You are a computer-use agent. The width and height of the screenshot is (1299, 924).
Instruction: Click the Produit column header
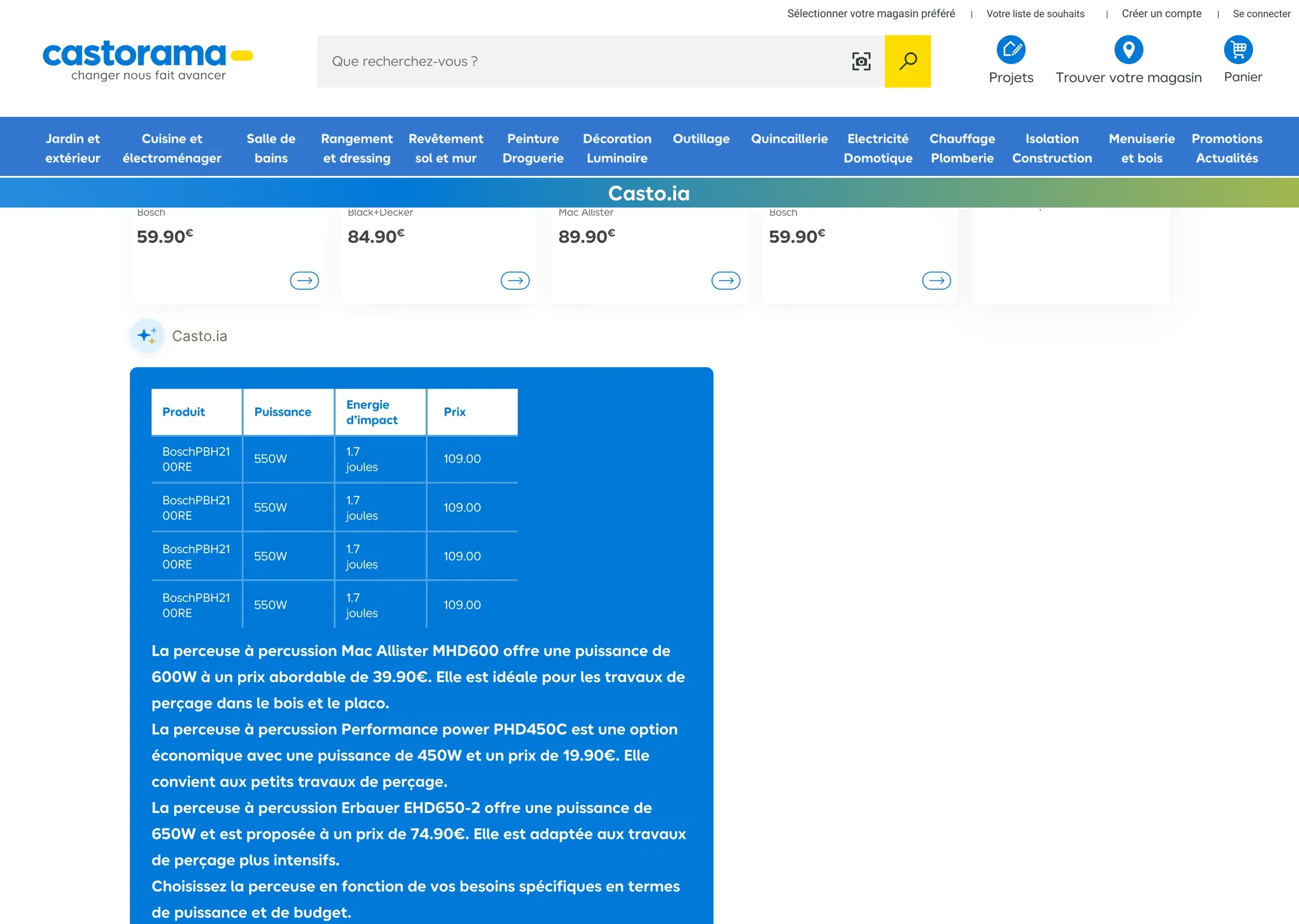197,412
